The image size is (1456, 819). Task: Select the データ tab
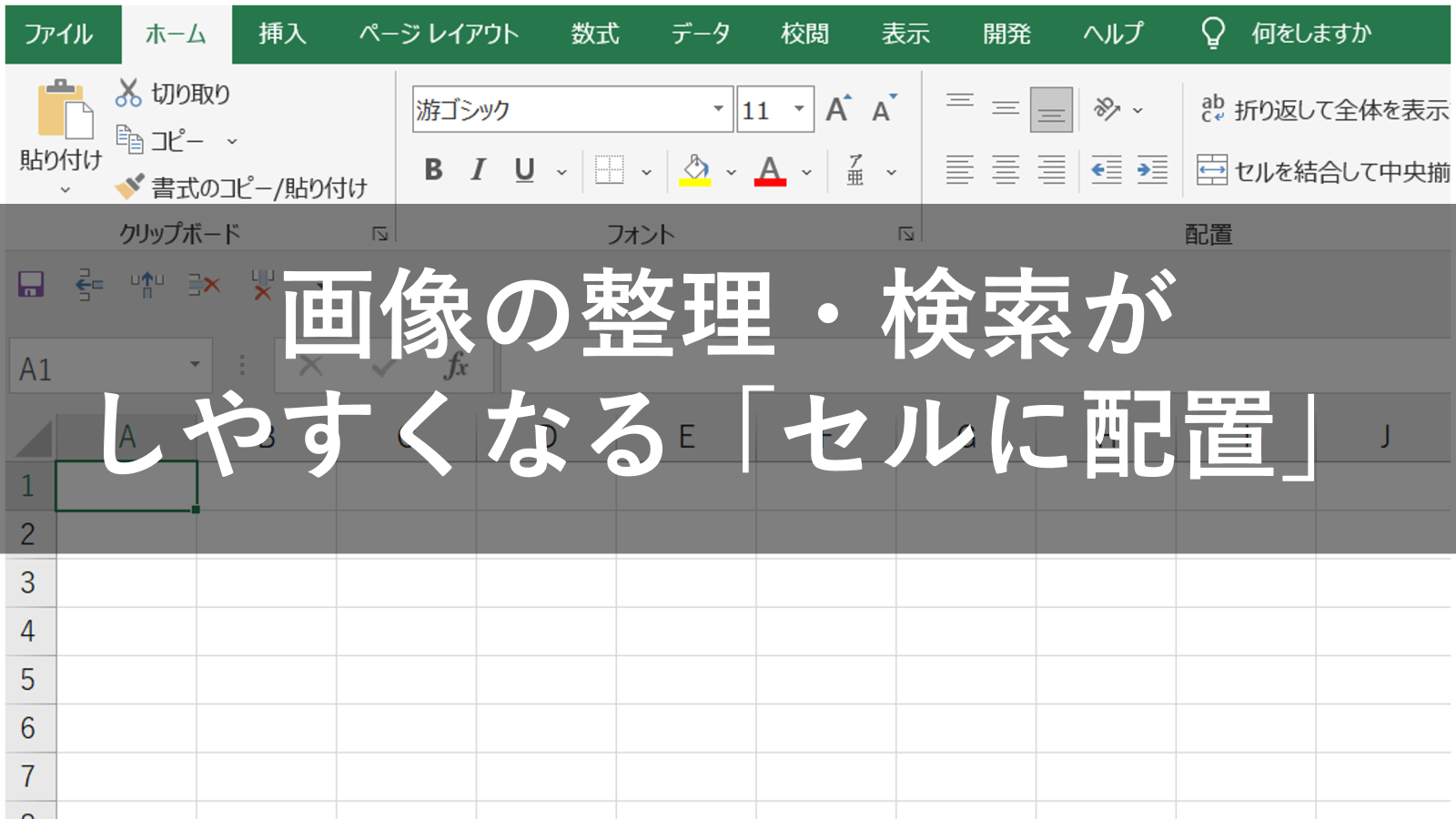[701, 35]
